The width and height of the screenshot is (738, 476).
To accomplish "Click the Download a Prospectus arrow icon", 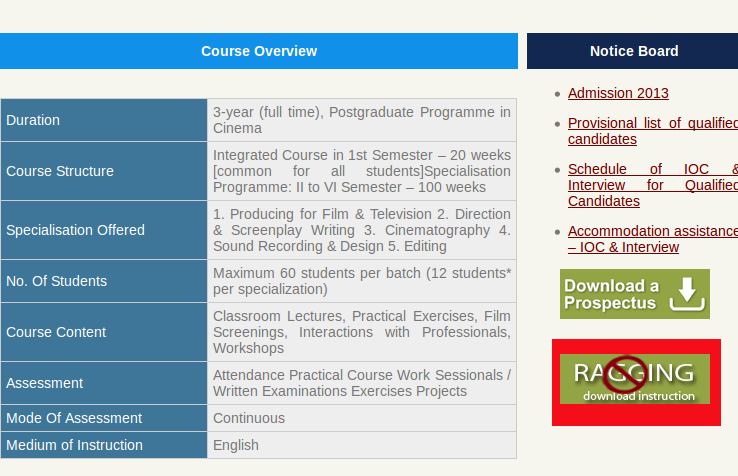I will (687, 294).
